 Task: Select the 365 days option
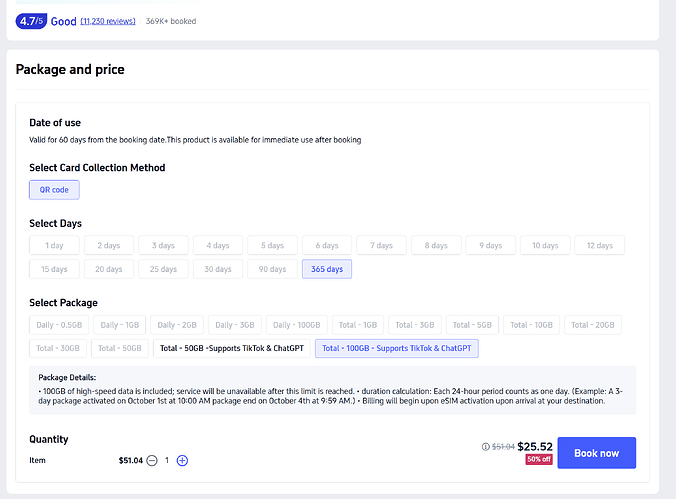coord(327,269)
